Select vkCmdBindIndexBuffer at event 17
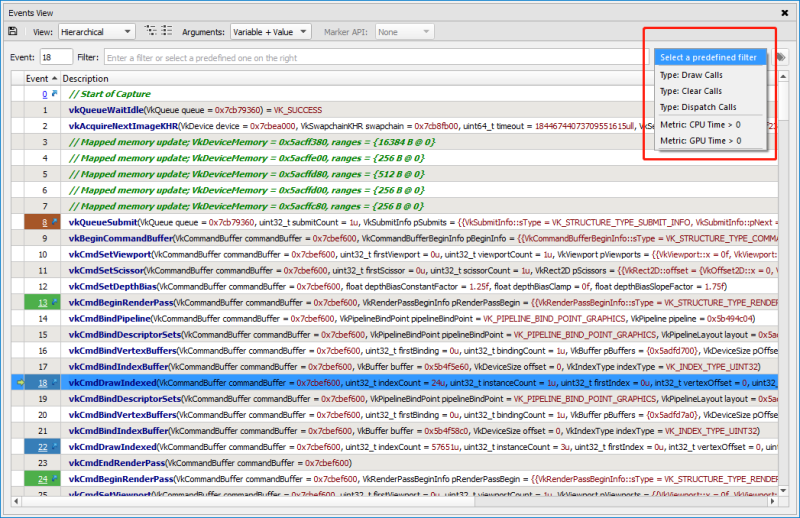 click(x=394, y=366)
